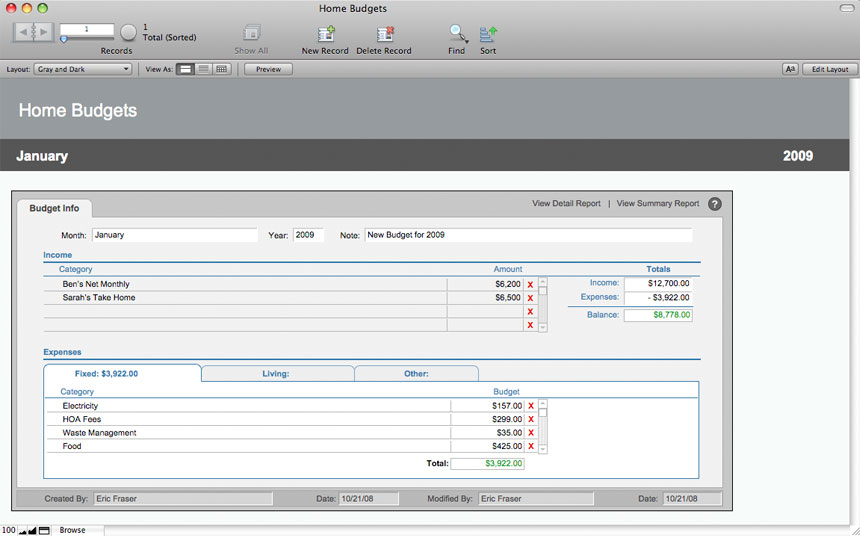
Task: Select the Fixed: $3,922.00 tab
Action: (122, 373)
